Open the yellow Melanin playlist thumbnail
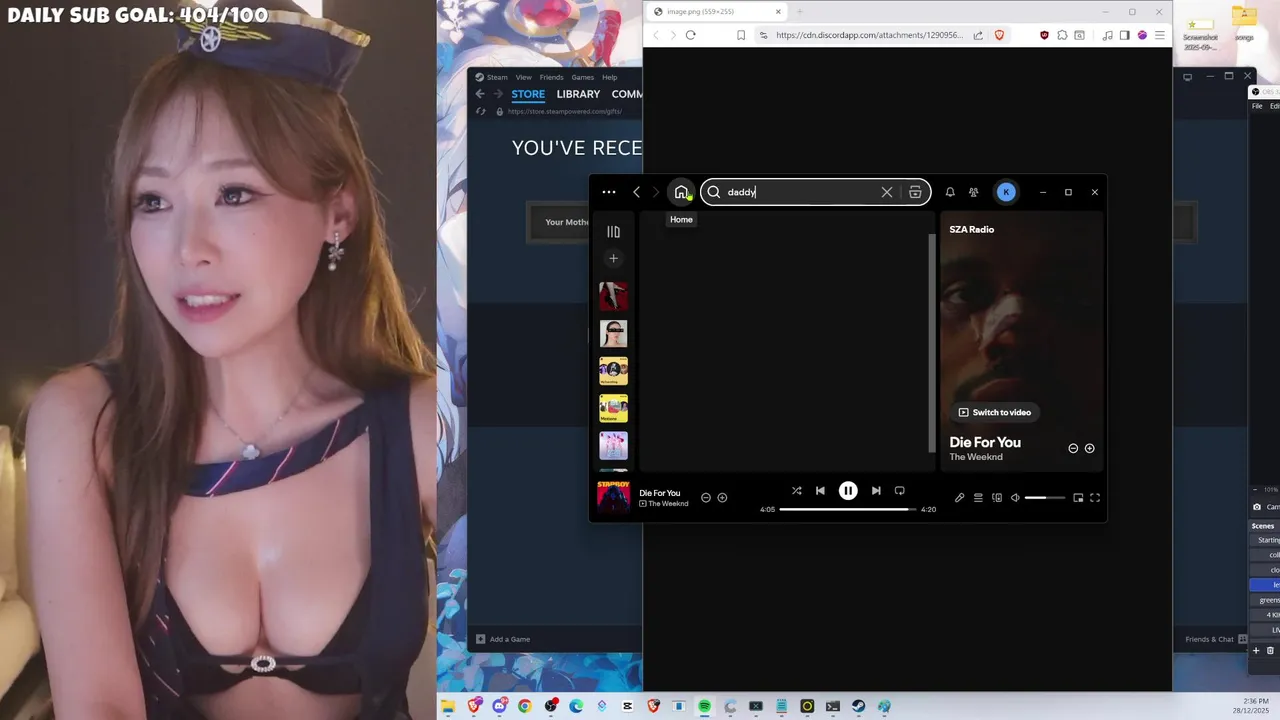This screenshot has height=720, width=1280. (x=613, y=408)
